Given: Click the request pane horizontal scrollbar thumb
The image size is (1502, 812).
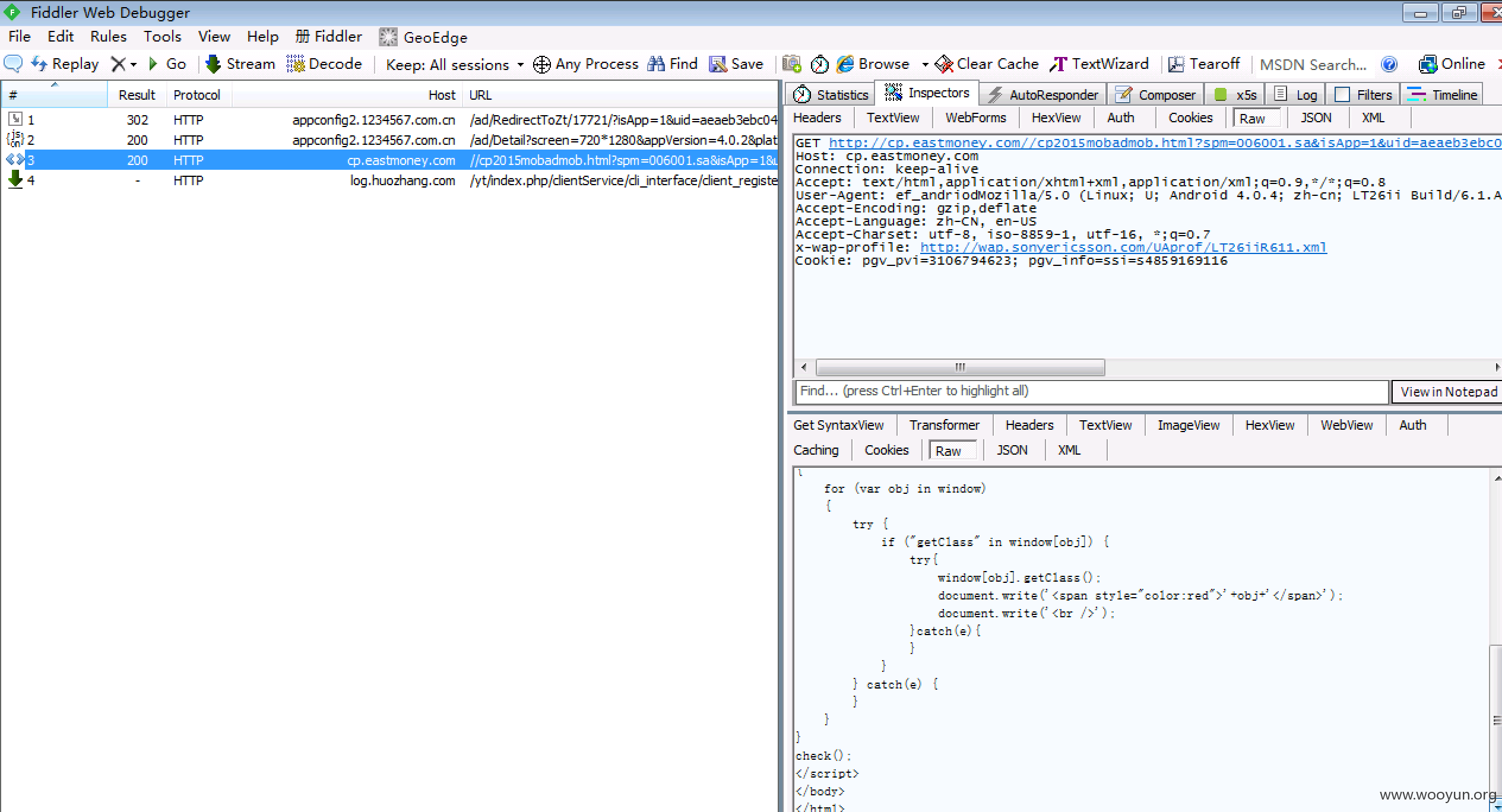Looking at the screenshot, I should [960, 367].
